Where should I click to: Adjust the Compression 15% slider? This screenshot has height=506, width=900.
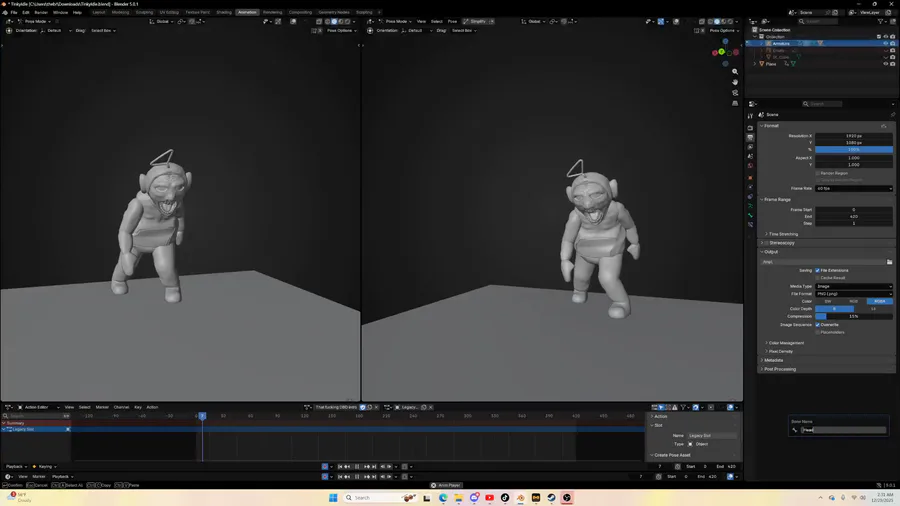coord(854,317)
